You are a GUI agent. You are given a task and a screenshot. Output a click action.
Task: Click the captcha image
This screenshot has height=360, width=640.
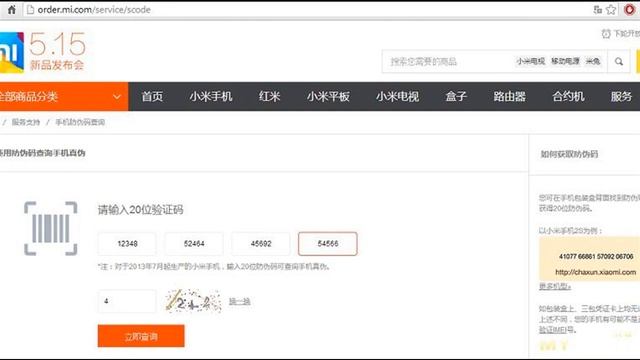[x=193, y=301]
